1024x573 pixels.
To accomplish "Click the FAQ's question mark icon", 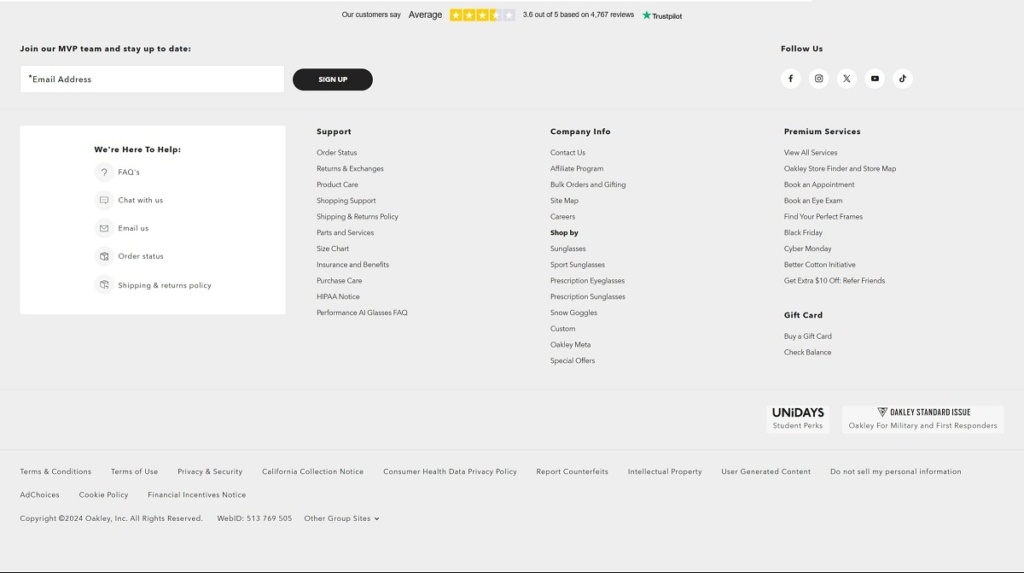I will click(104, 172).
